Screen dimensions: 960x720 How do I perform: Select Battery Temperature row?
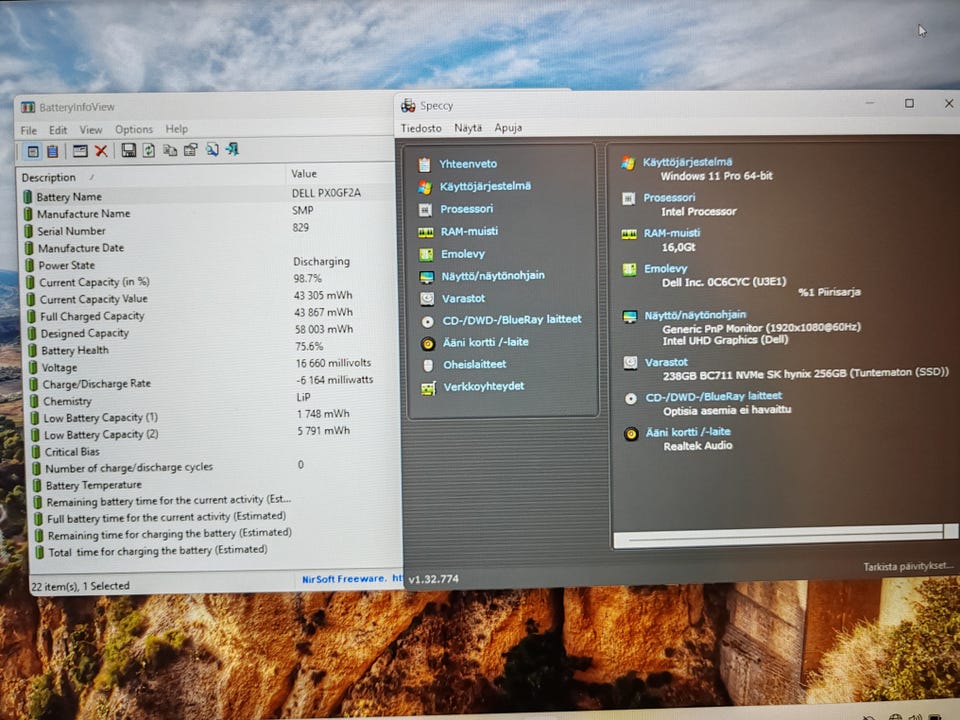tap(217, 484)
